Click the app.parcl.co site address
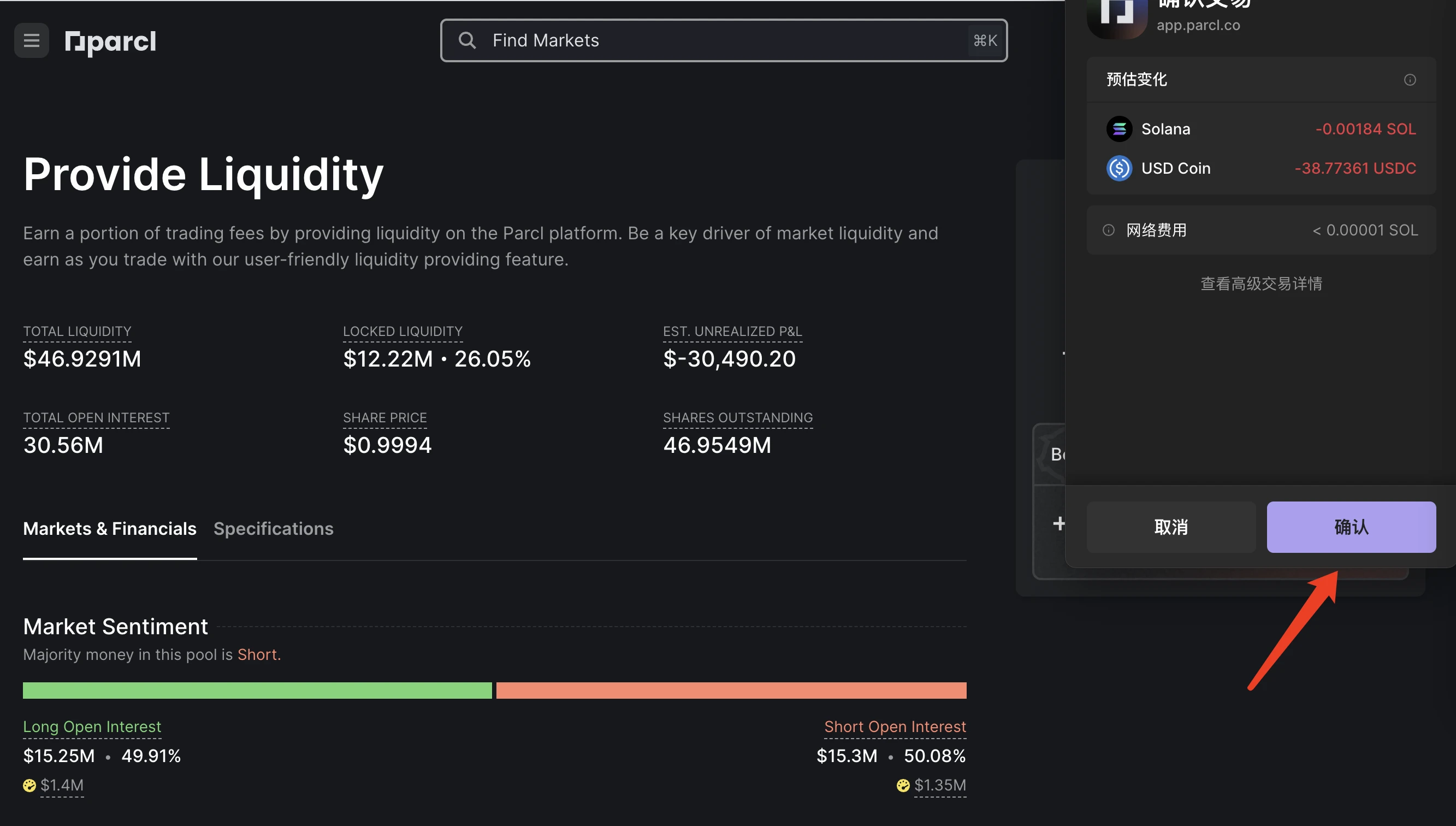Screen dimensions: 1456x826 click(x=1198, y=26)
